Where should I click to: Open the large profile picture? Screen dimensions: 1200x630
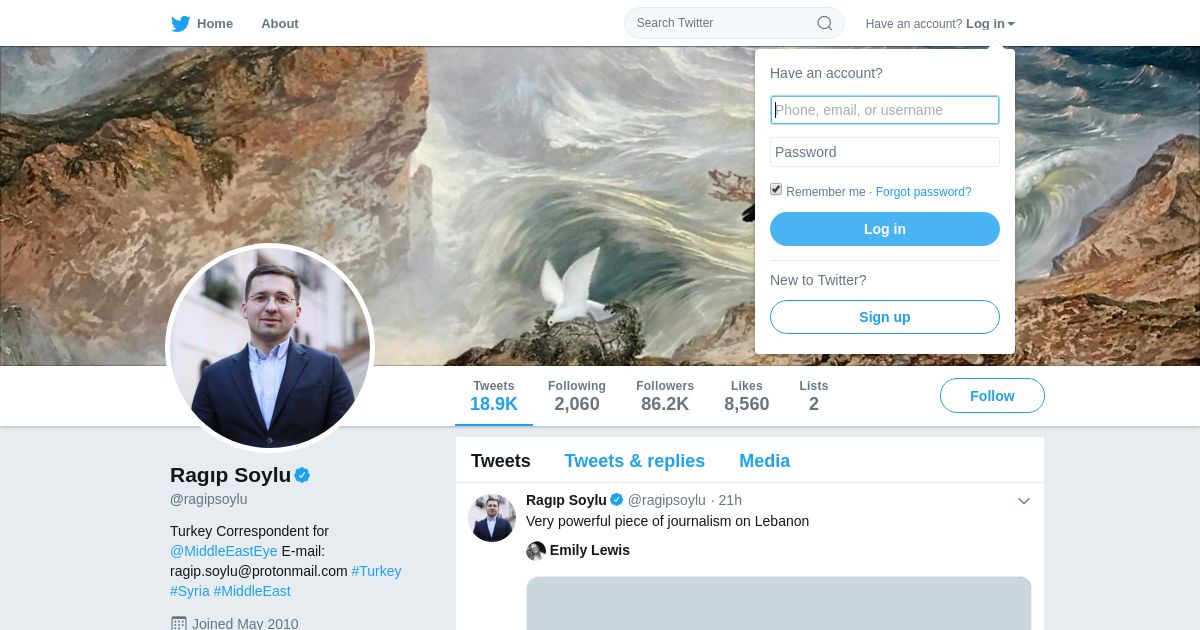(x=270, y=348)
